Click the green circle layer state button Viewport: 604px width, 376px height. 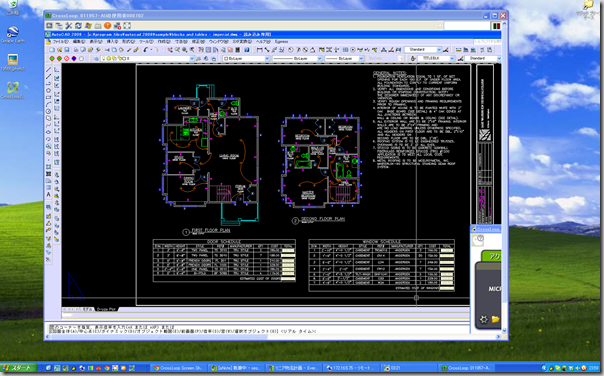click(x=52, y=59)
